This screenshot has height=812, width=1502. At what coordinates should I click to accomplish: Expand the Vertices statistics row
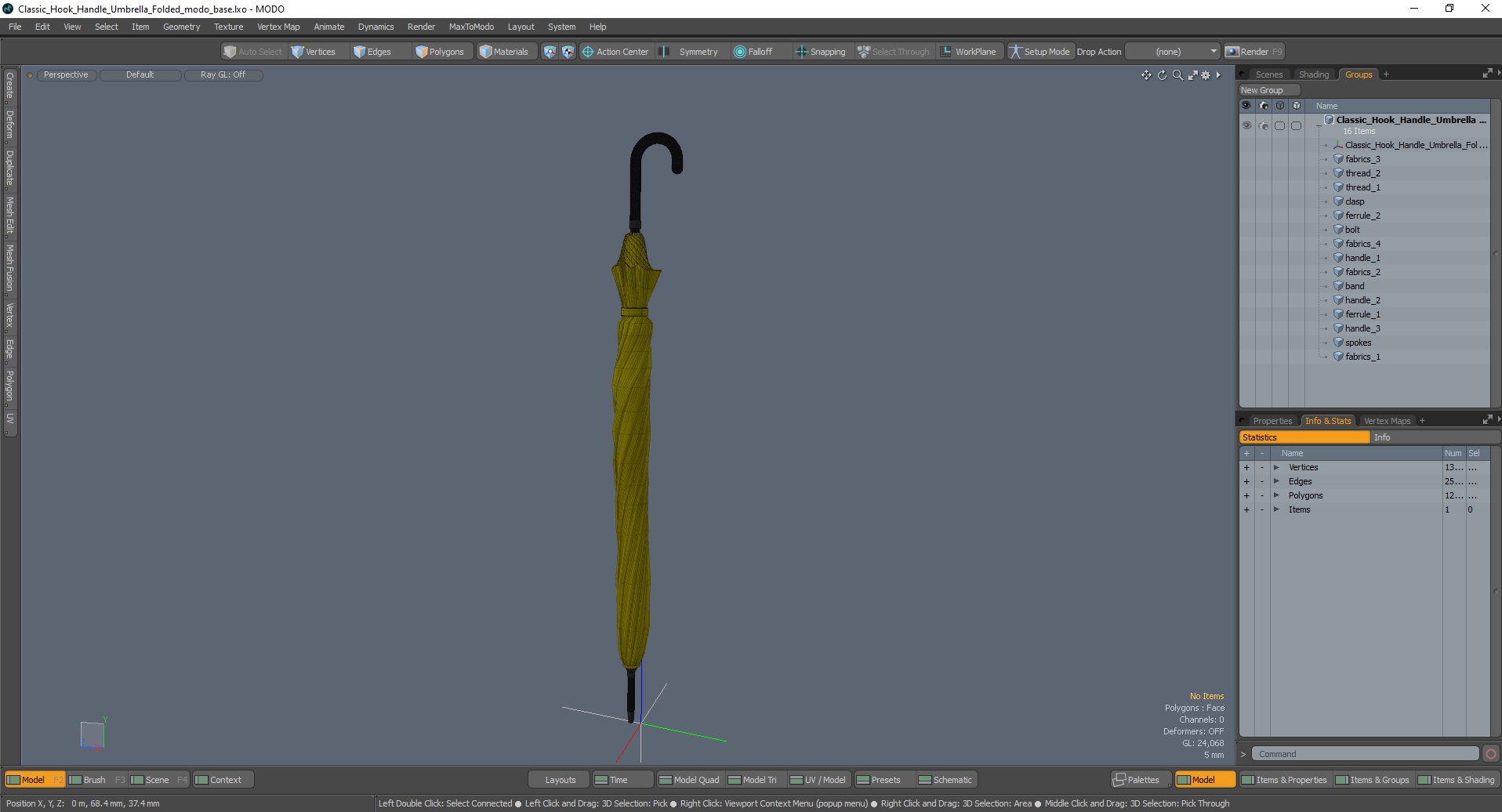[x=1276, y=468]
